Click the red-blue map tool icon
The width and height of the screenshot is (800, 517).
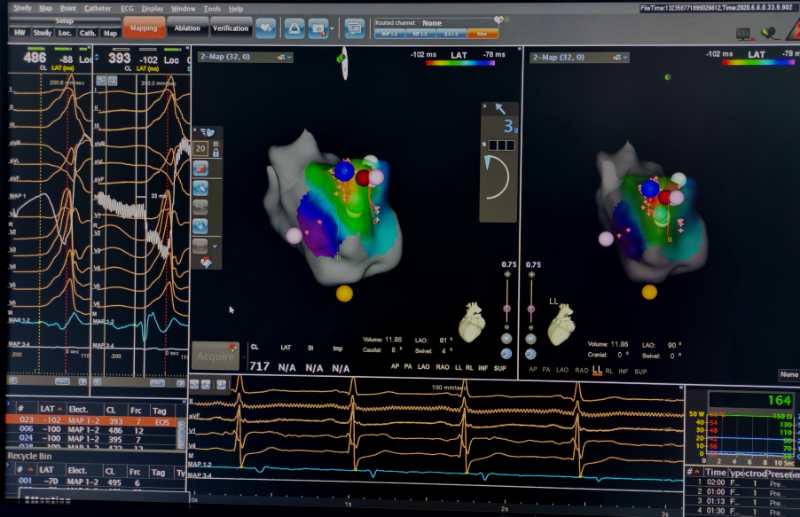pos(201,168)
